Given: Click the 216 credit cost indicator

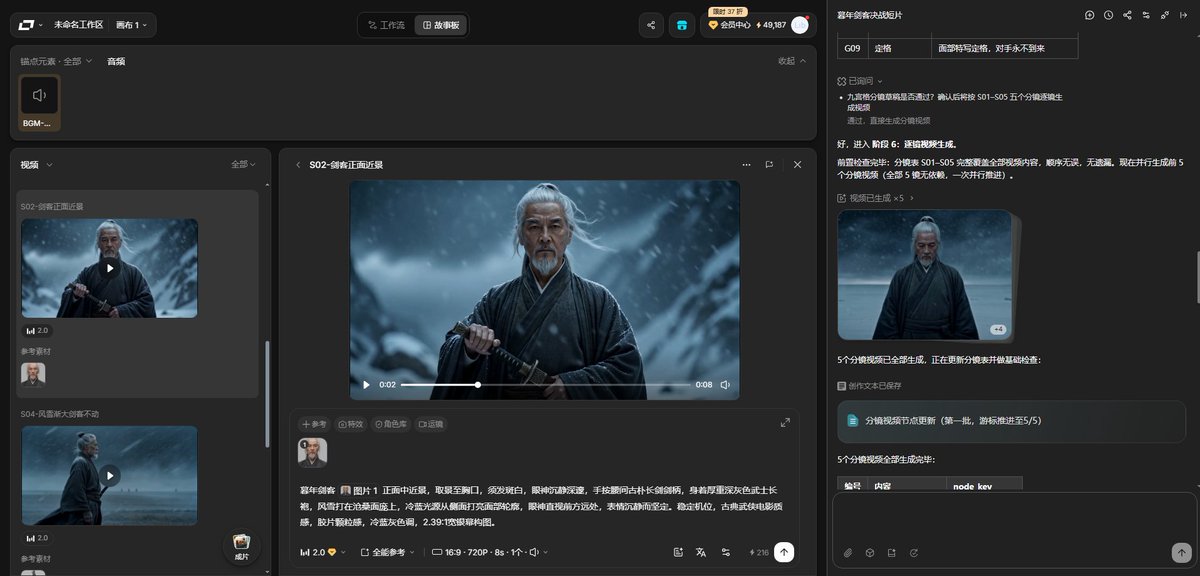Looking at the screenshot, I should 758,552.
